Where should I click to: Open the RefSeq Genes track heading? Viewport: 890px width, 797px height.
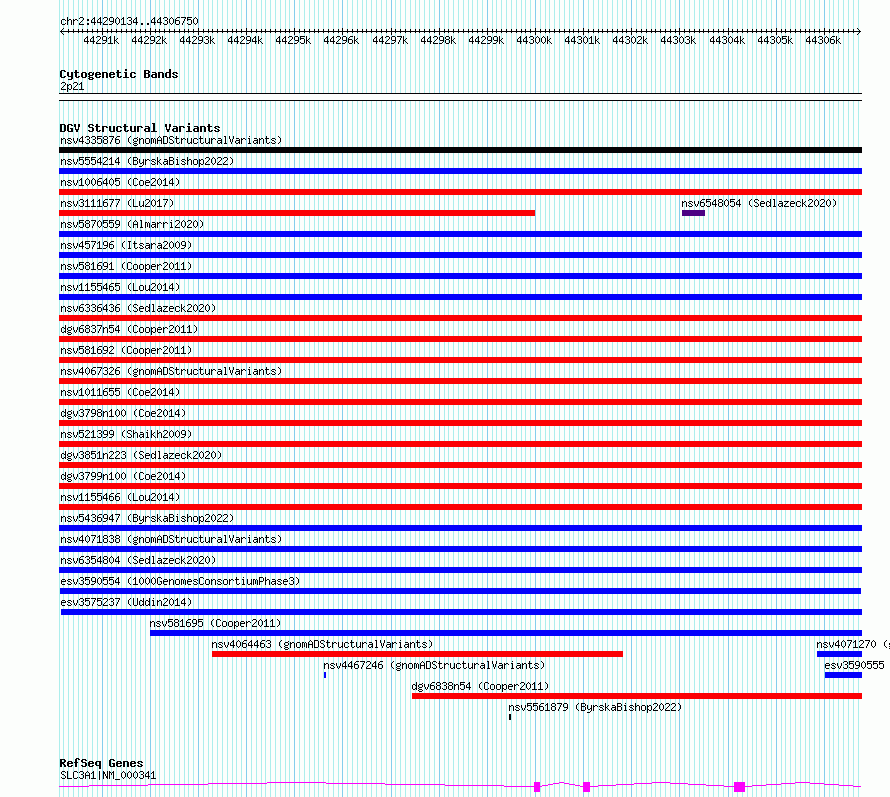[101, 763]
